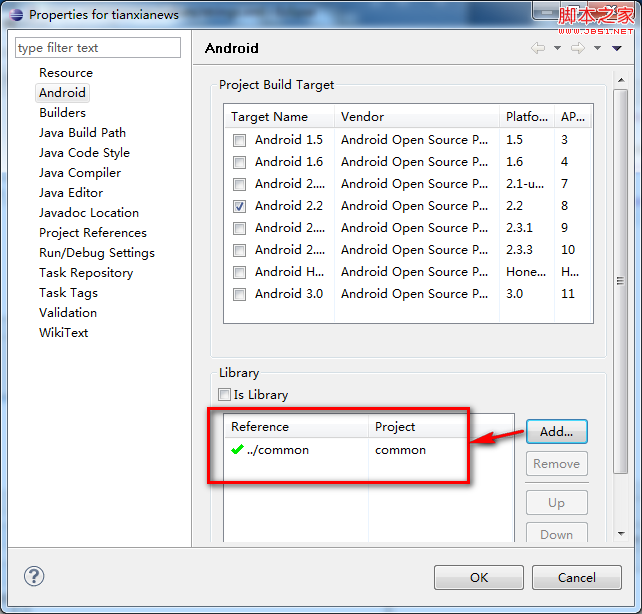642x614 pixels.
Task: Sort by the Vendor column header
Action: click(x=417, y=117)
